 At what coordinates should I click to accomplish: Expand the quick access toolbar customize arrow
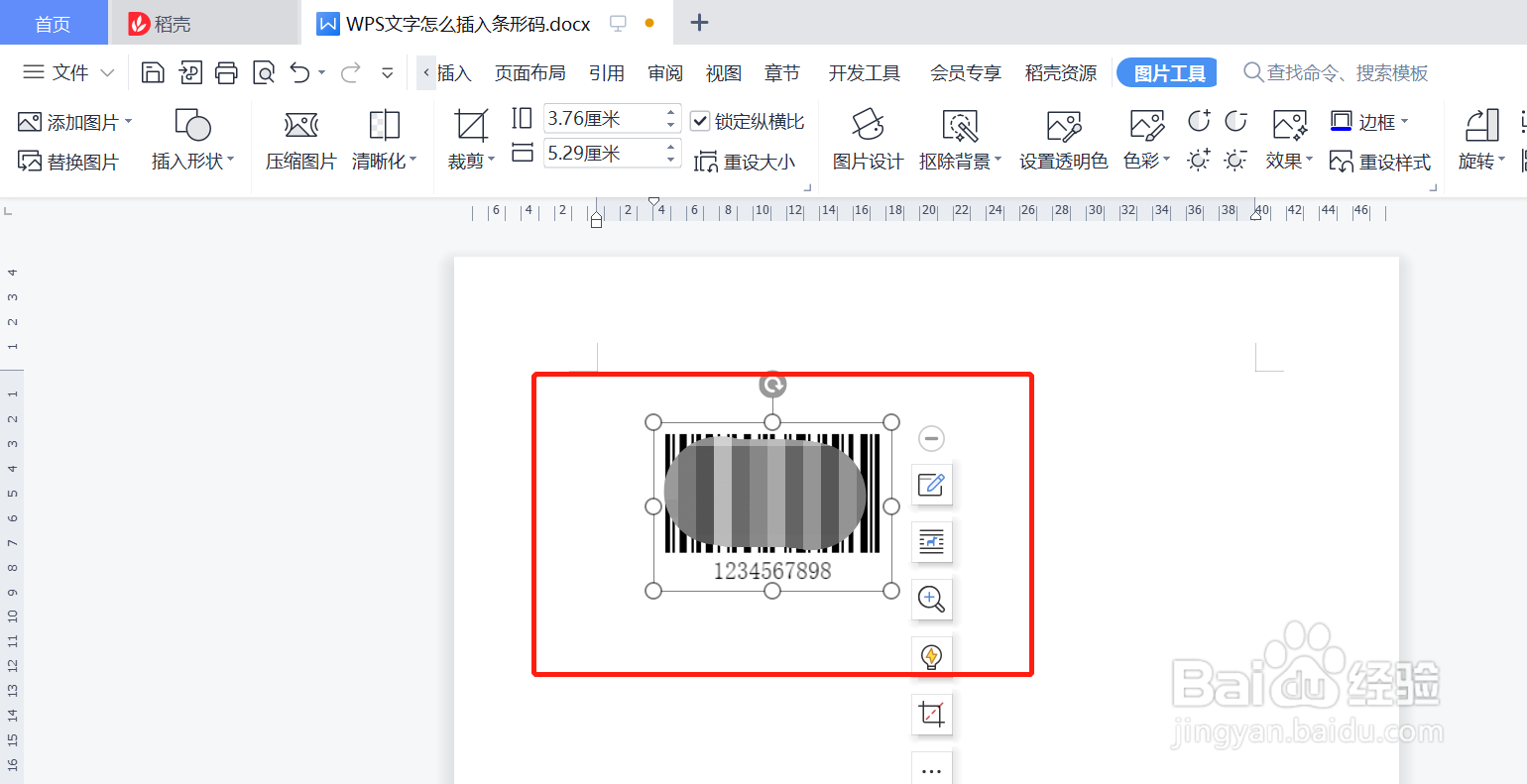[x=388, y=72]
